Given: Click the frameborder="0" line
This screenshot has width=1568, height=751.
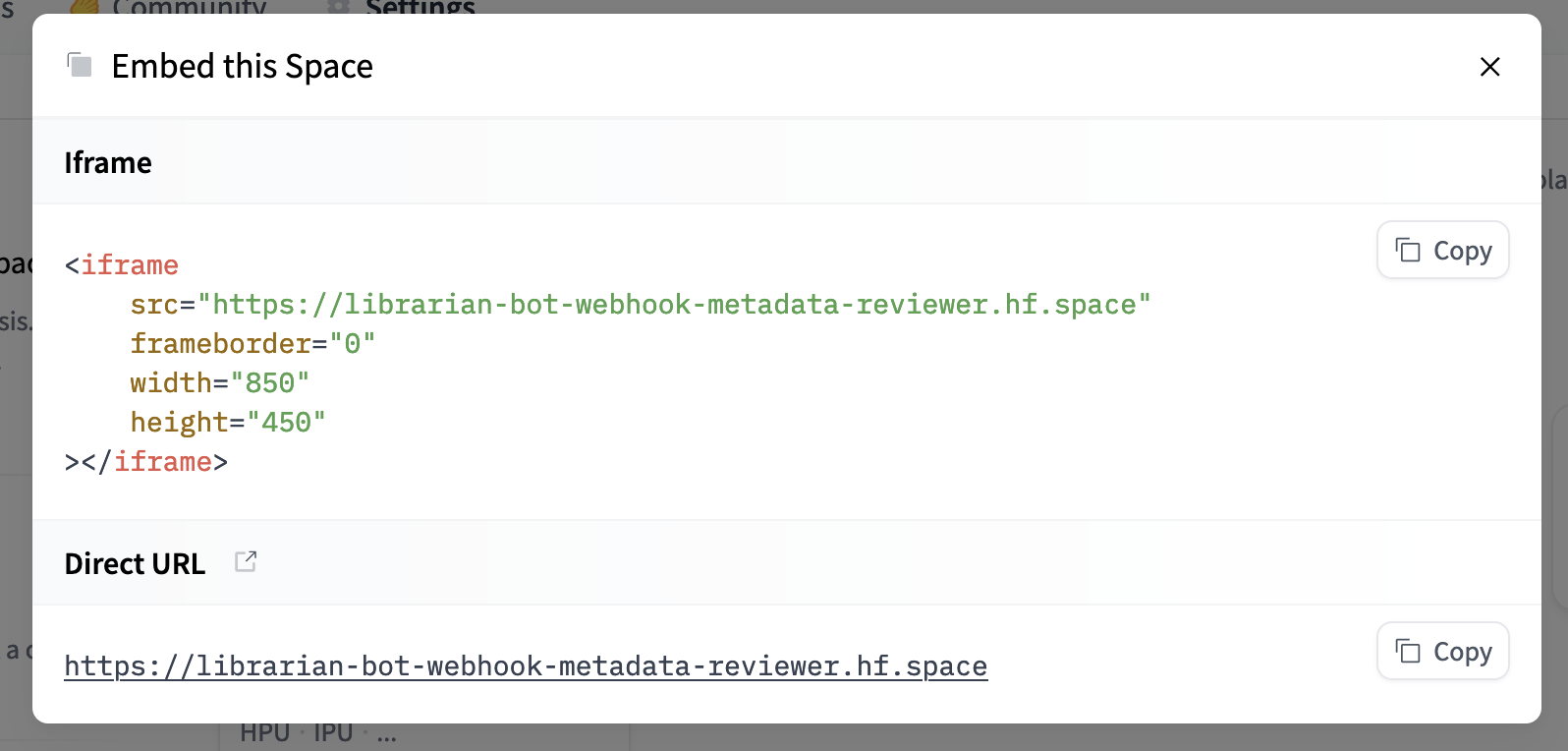Looking at the screenshot, I should click(252, 344).
